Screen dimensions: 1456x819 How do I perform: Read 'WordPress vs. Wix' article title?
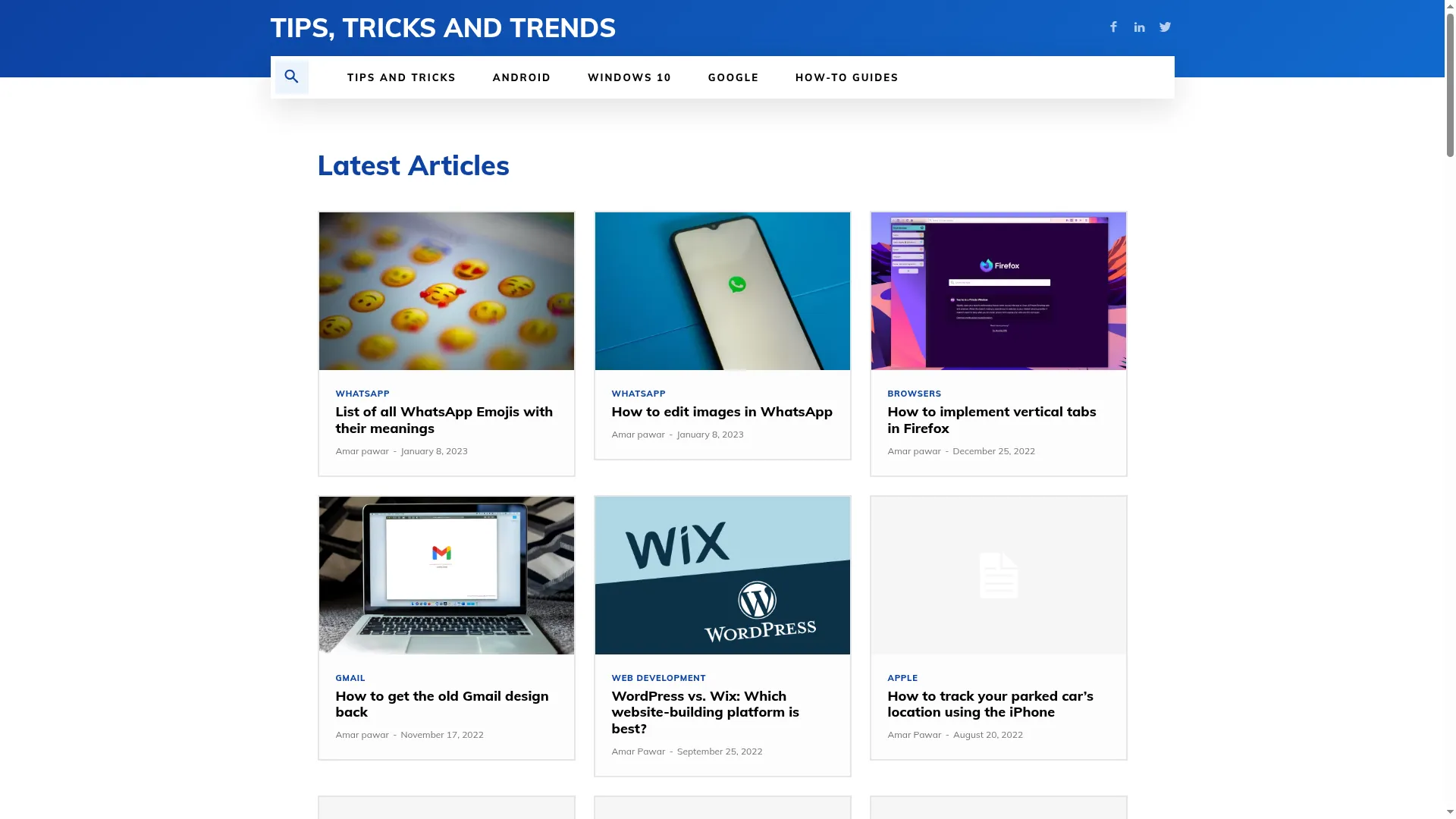(705, 712)
